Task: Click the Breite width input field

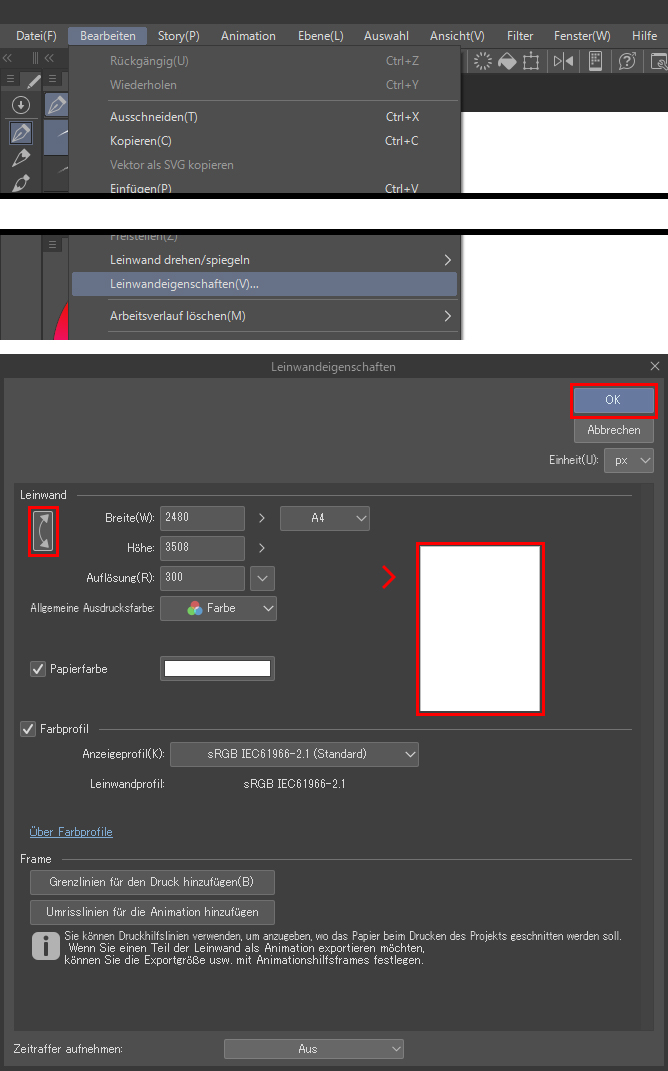Action: (202, 518)
